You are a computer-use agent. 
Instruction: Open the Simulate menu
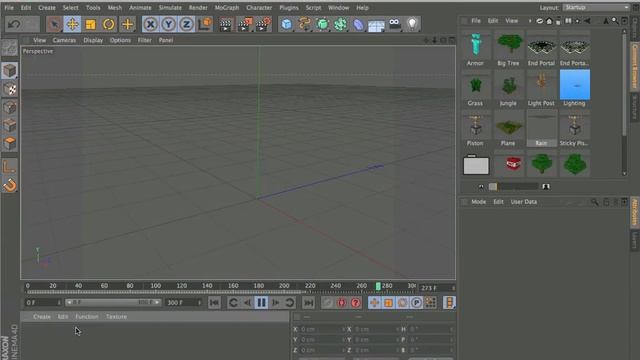tap(170, 8)
